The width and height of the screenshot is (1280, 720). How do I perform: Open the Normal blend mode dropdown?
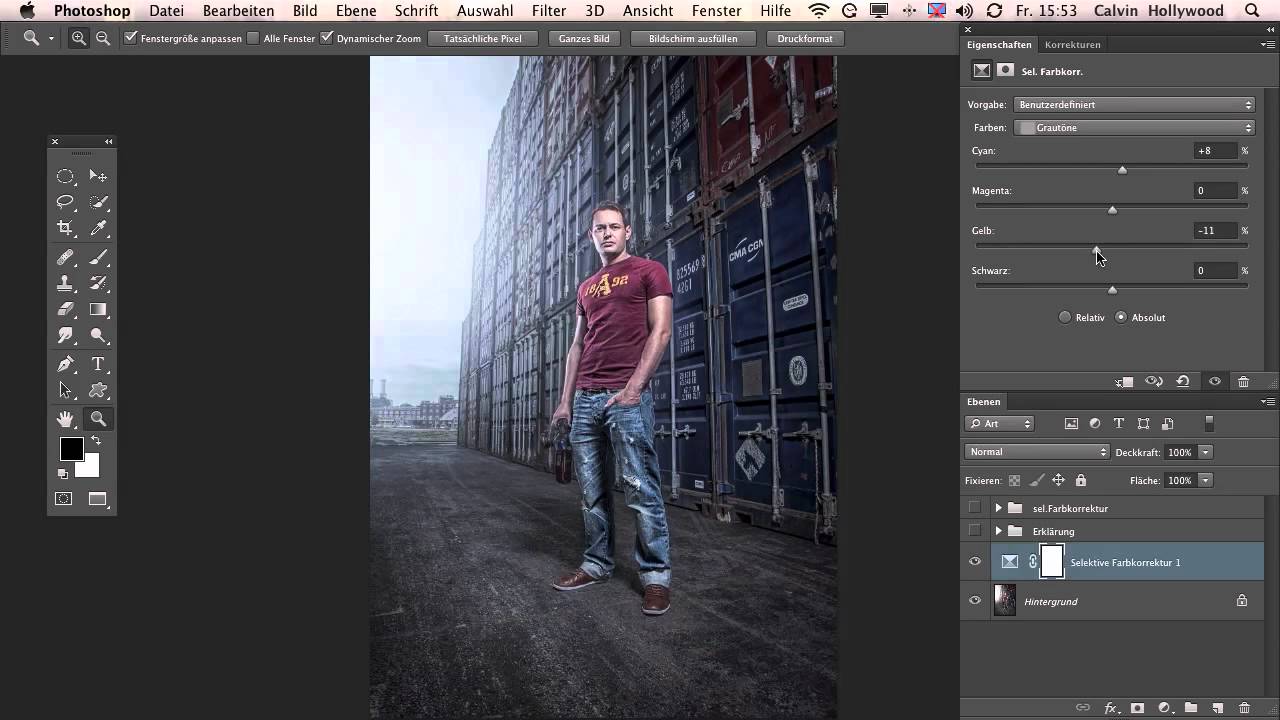[1037, 452]
